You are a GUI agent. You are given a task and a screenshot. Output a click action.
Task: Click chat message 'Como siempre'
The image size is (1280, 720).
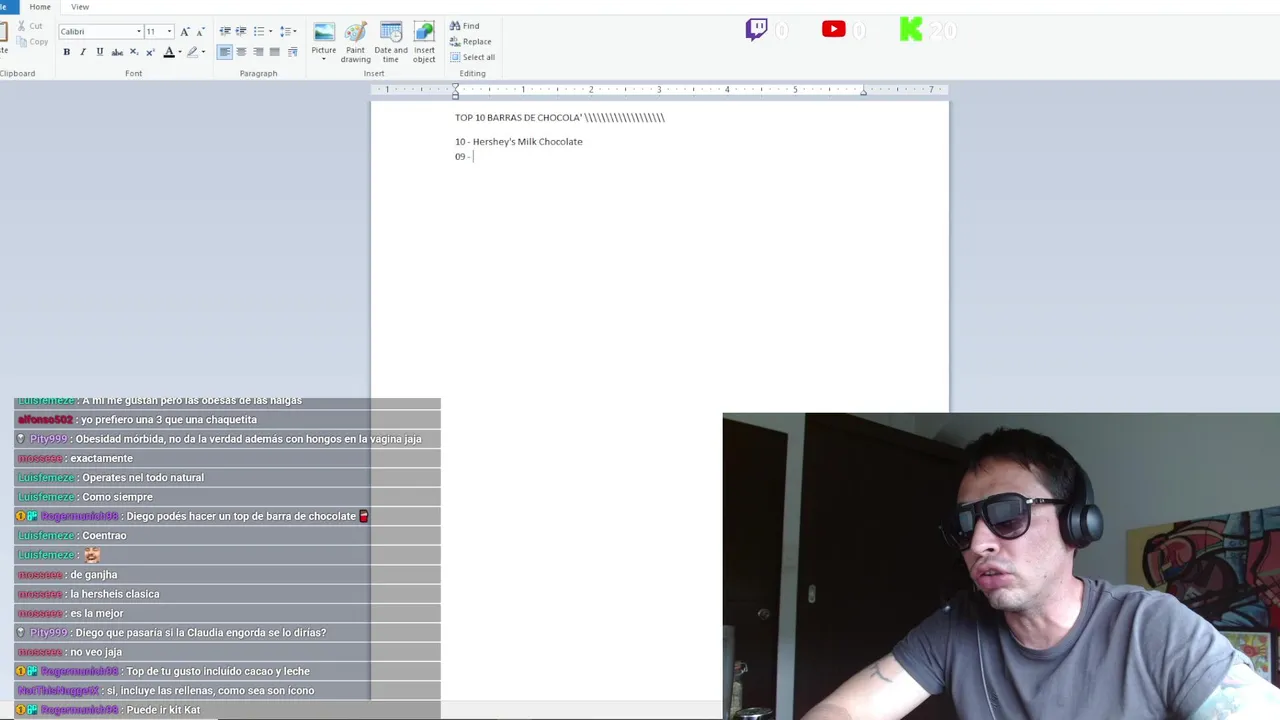[117, 497]
